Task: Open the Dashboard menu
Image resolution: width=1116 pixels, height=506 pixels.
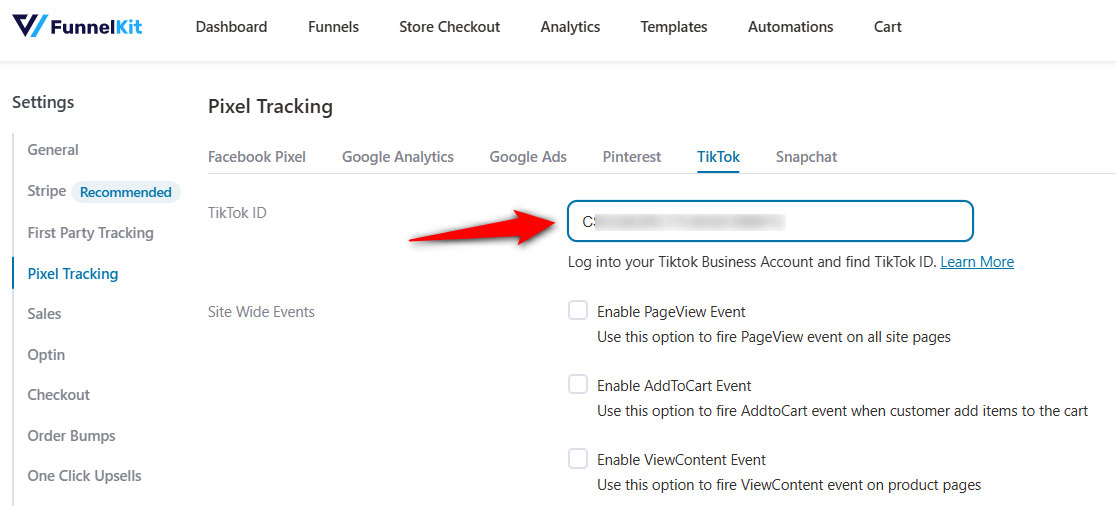Action: click(x=231, y=27)
